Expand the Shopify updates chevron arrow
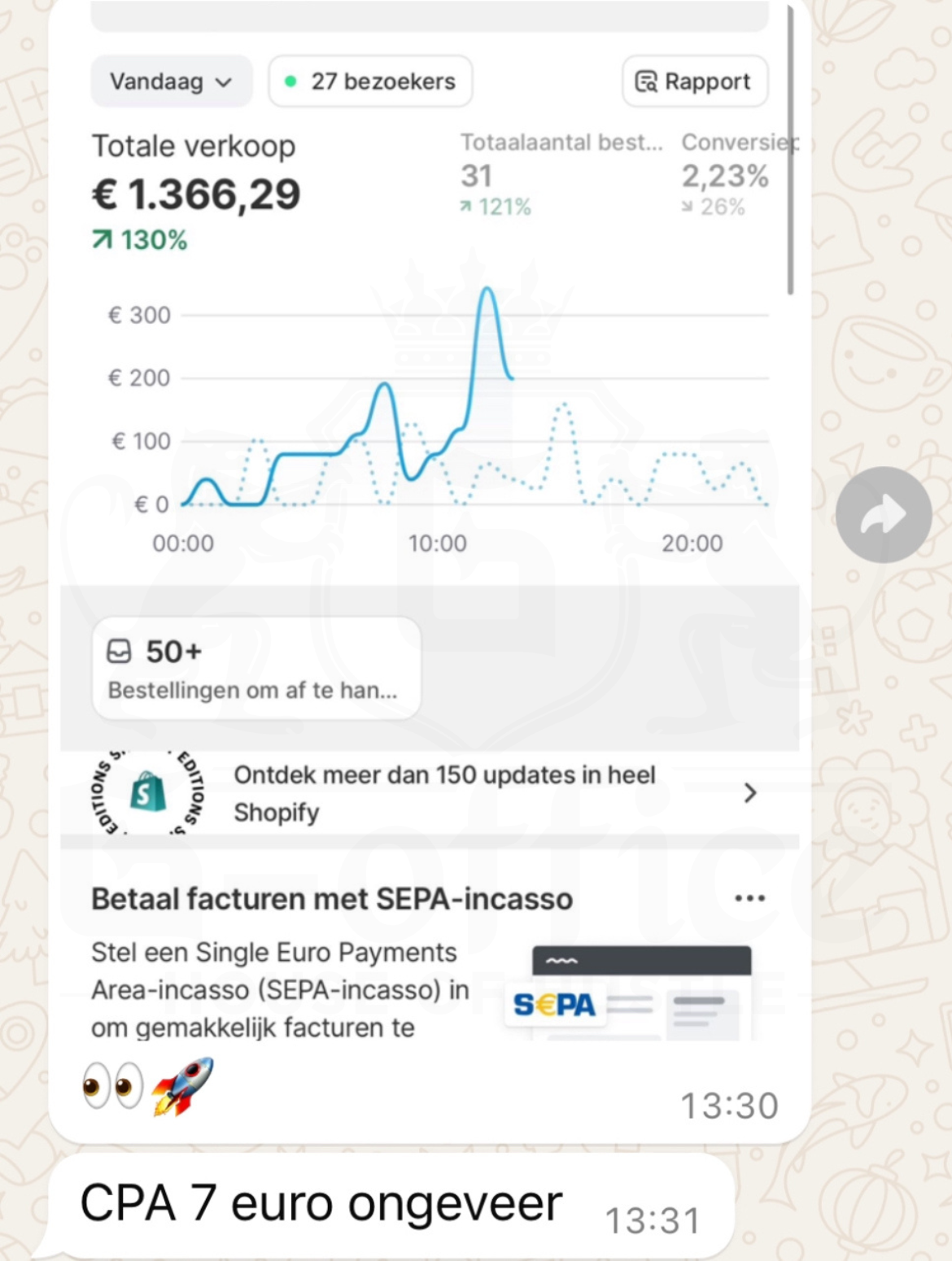The height and width of the screenshot is (1261, 952). coord(750,793)
